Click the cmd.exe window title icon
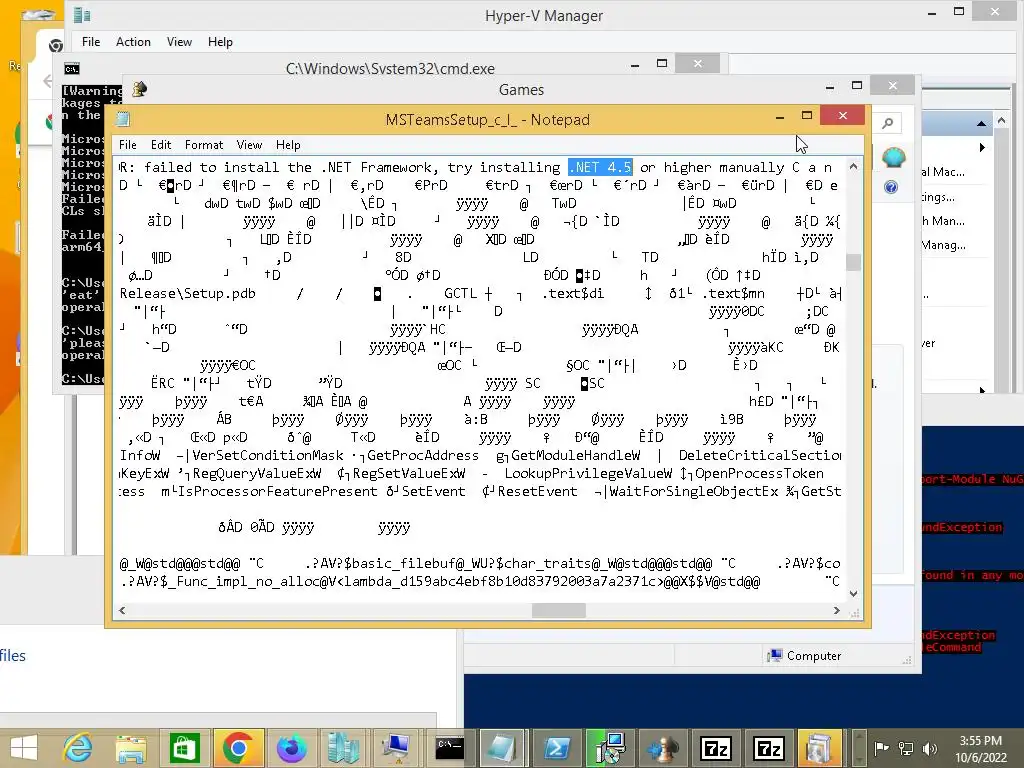Image resolution: width=1024 pixels, height=768 pixels. [72, 69]
